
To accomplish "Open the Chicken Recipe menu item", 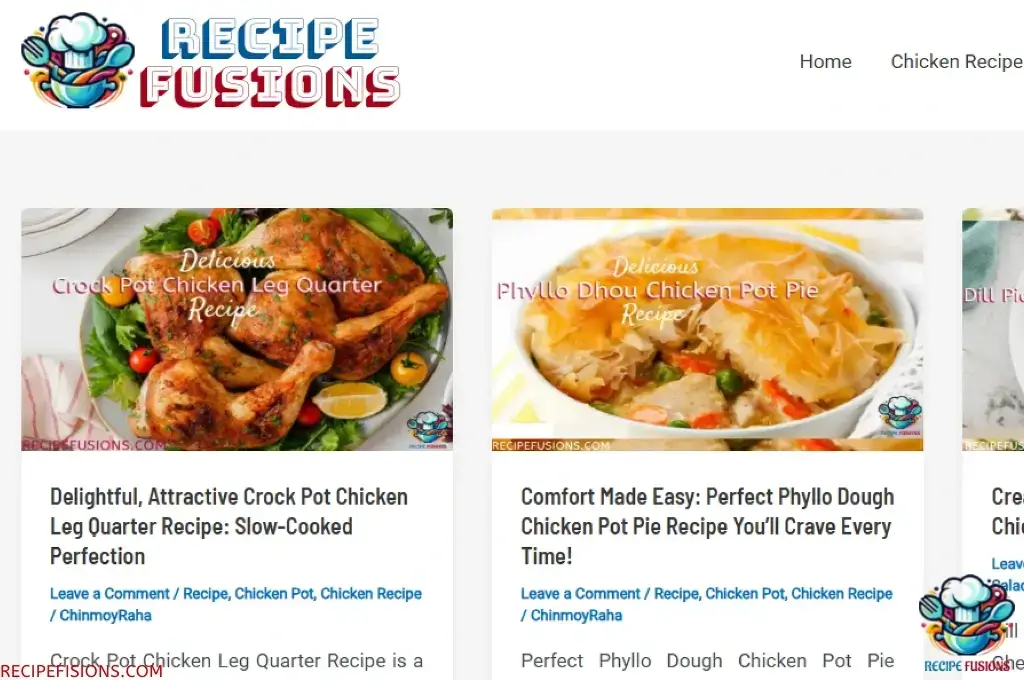I will [x=957, y=61].
